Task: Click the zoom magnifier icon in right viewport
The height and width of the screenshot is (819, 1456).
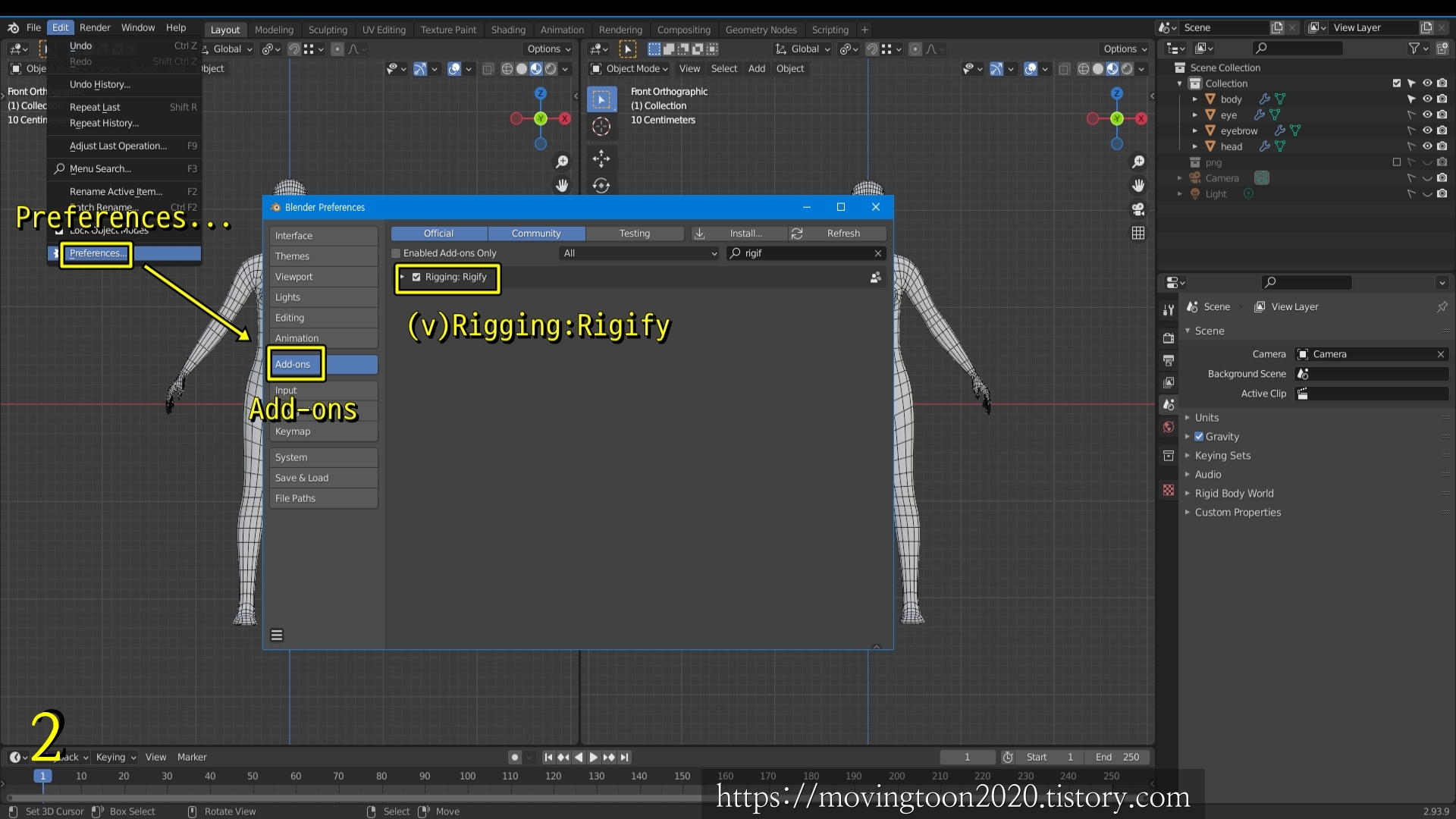Action: [1138, 162]
